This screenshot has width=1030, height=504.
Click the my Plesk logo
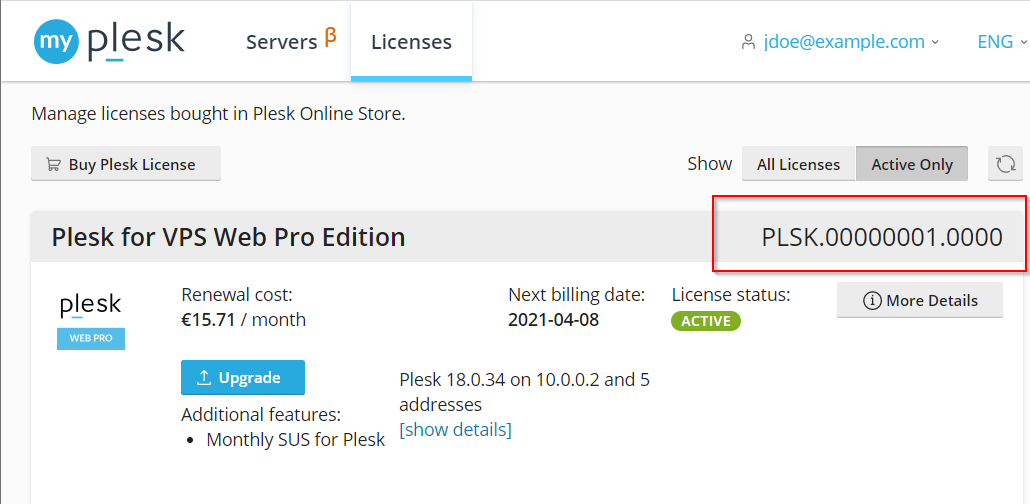109,41
